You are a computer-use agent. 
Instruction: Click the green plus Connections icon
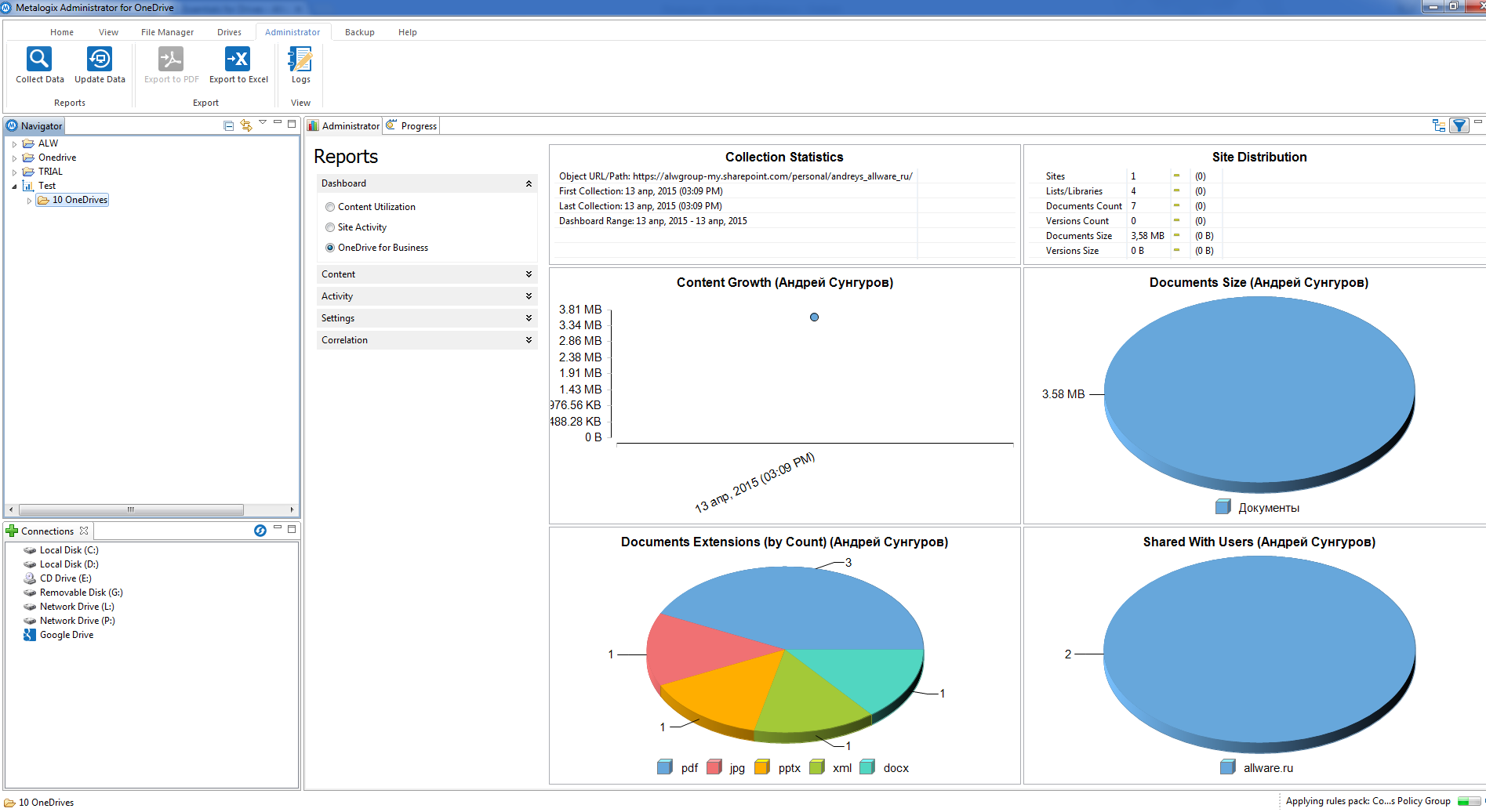[x=12, y=531]
